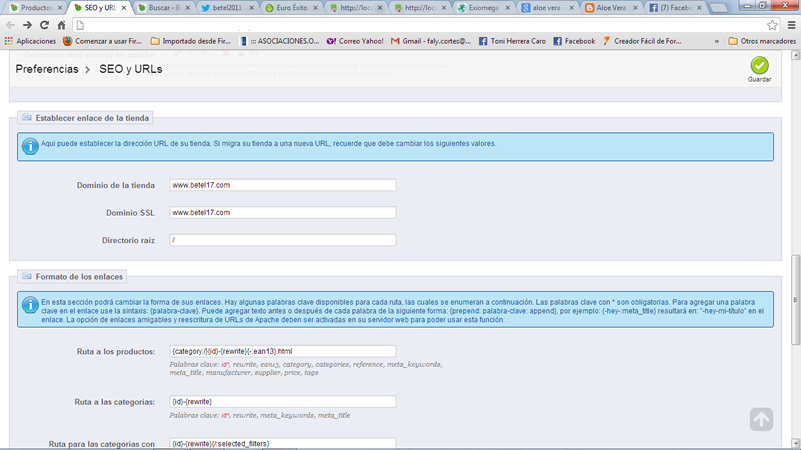This screenshot has width=801, height=450.
Task: Click the page vertical scrollbar thumb
Action: point(795,300)
